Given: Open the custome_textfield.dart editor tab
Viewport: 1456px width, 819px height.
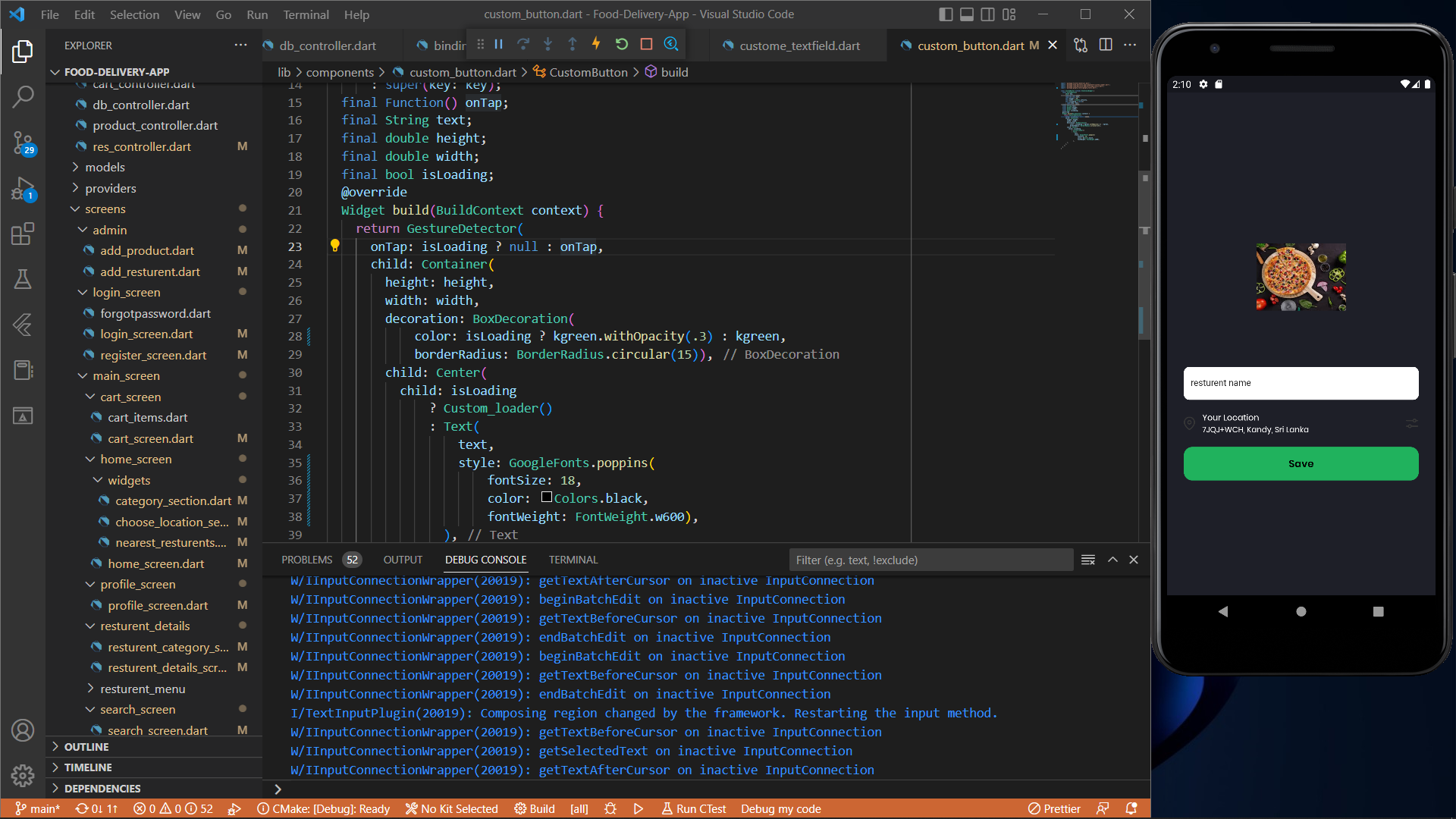Looking at the screenshot, I should [x=799, y=45].
